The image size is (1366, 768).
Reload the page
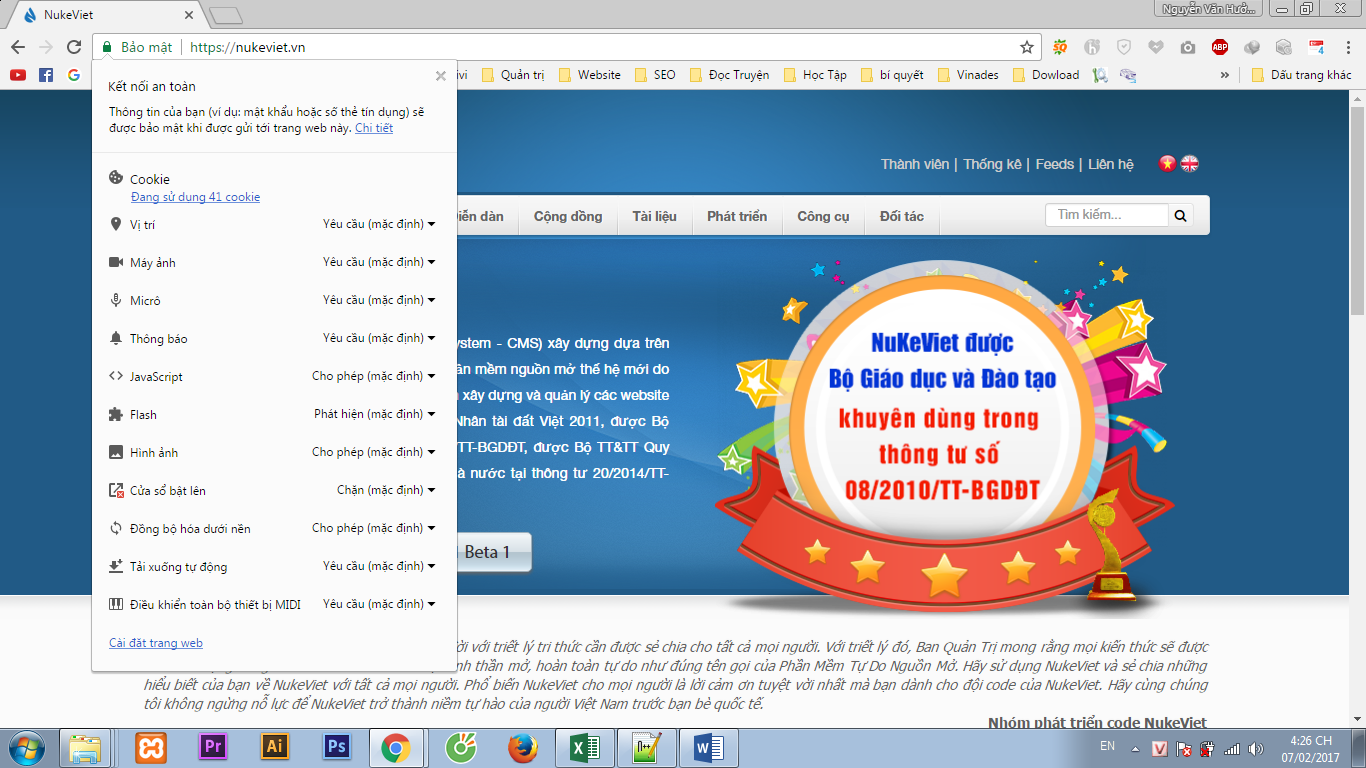[74, 47]
